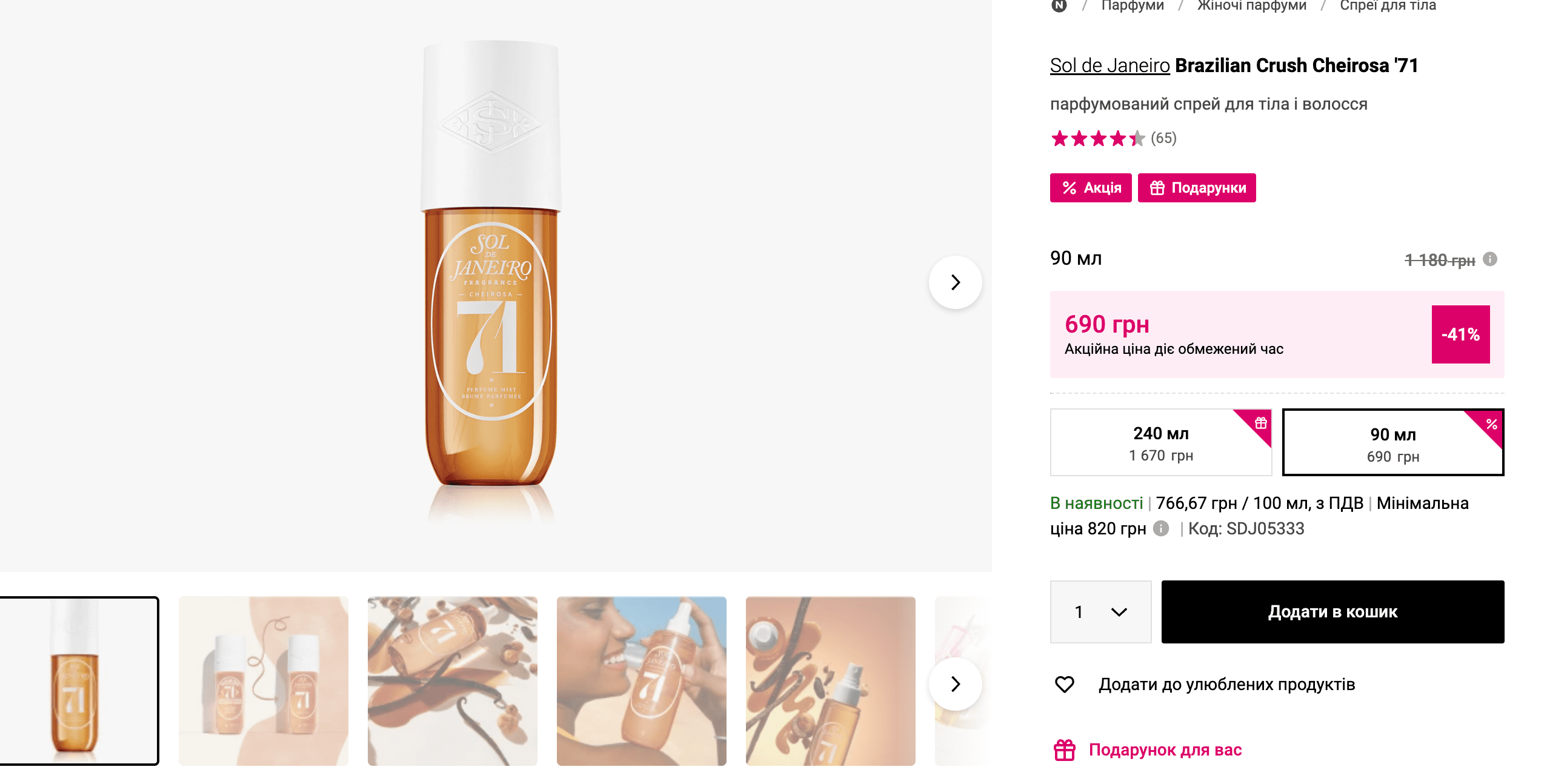Open the Парфуми breadcrumb
Screen dimensions: 1567x784
click(1132, 6)
